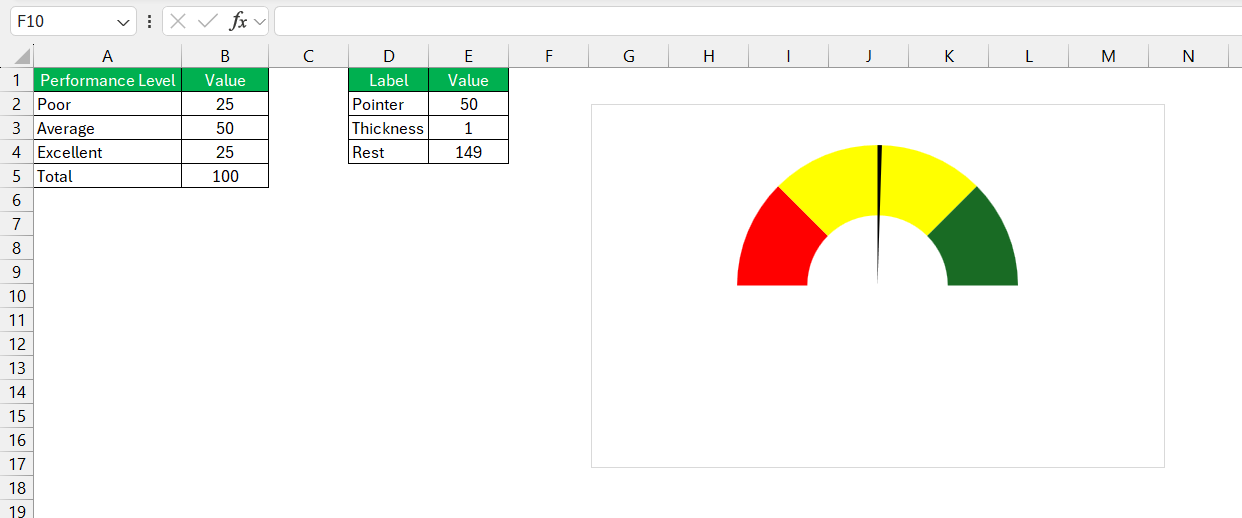The image size is (1242, 518).
Task: Select row 15 header
Action: pos(16,416)
